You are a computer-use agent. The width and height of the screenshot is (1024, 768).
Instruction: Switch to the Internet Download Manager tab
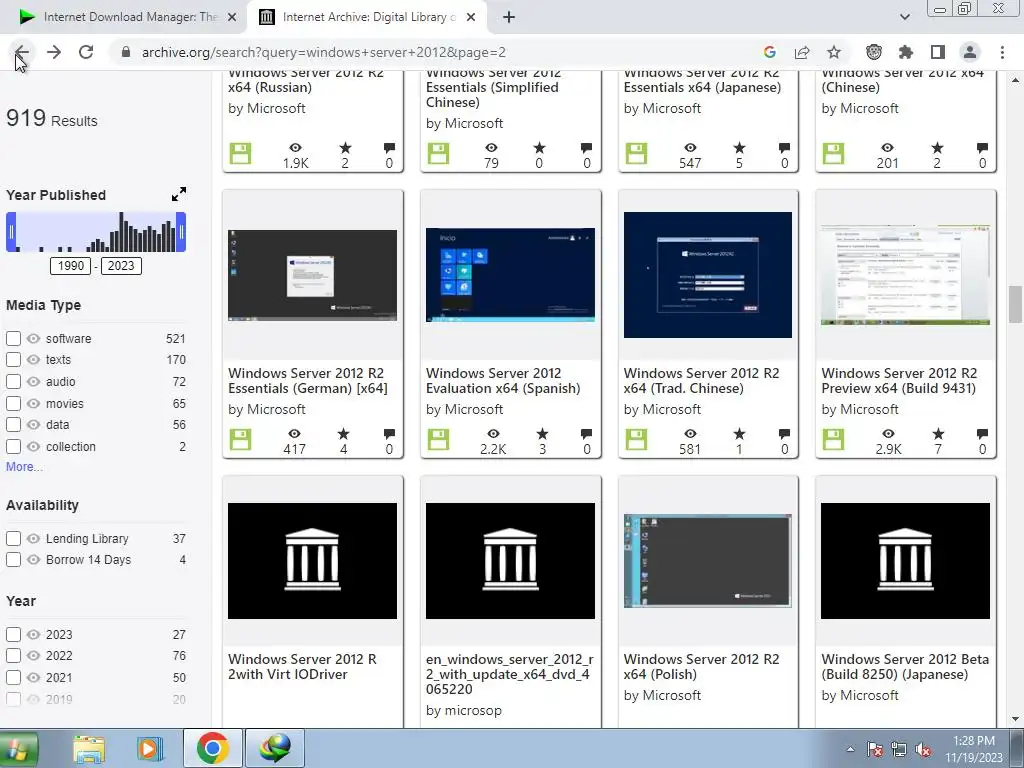coord(124,17)
